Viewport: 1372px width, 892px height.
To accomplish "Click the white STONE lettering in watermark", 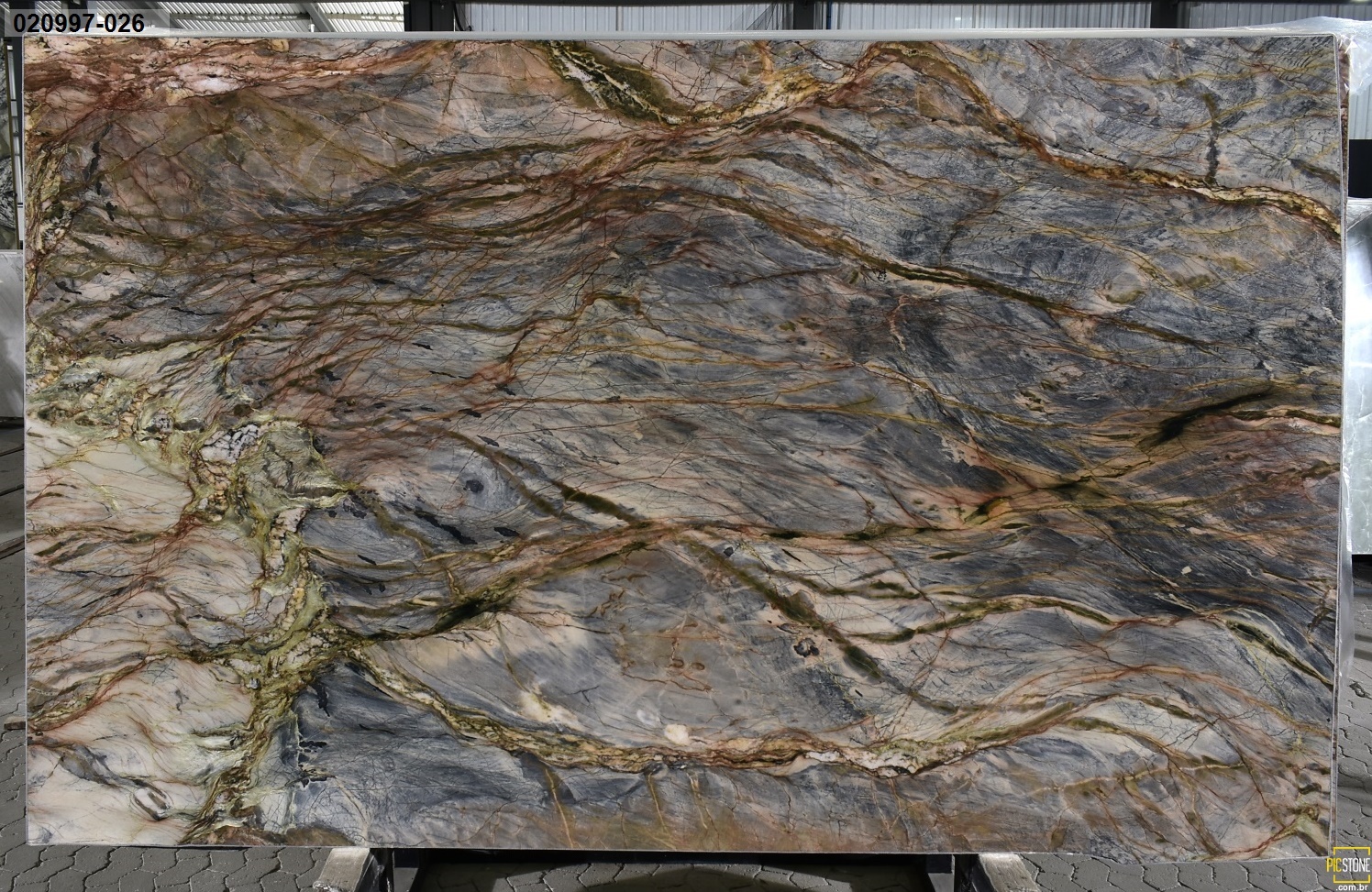I will [x=1356, y=864].
